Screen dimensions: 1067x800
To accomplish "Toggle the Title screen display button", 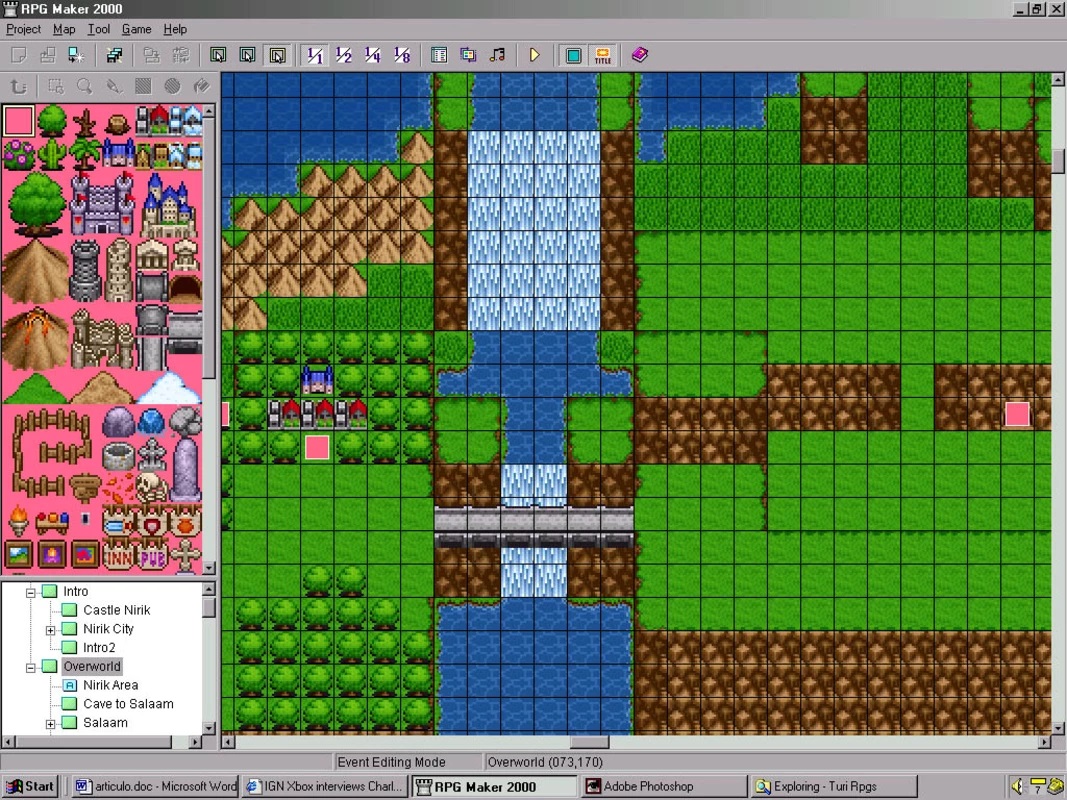I will coord(602,55).
